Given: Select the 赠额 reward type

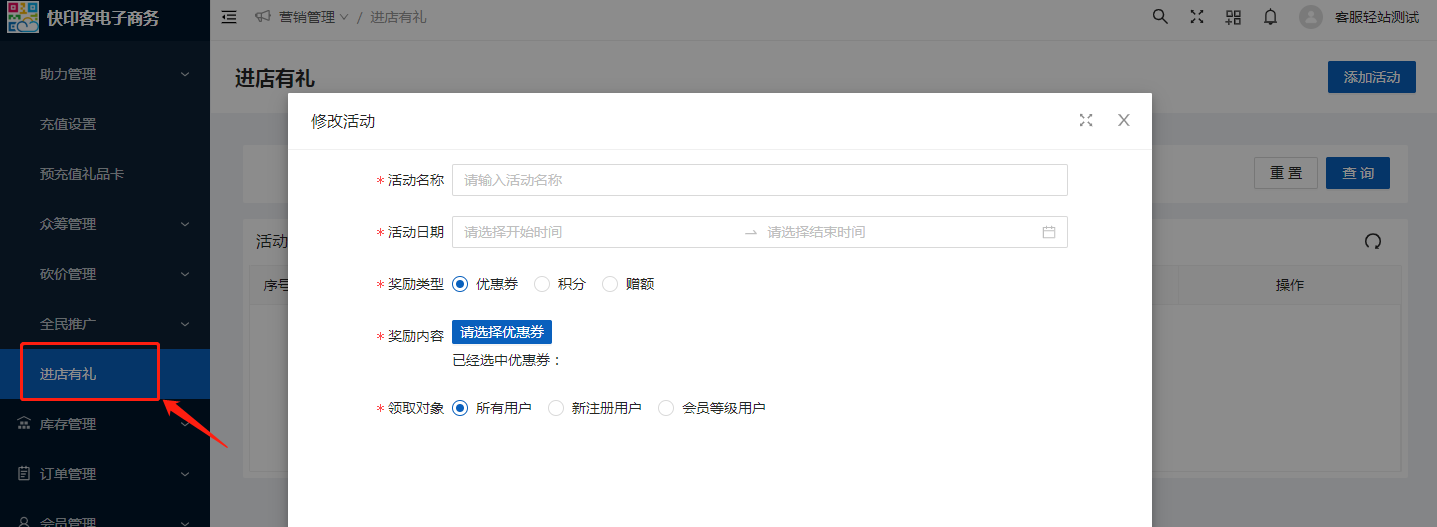Looking at the screenshot, I should pos(610,284).
